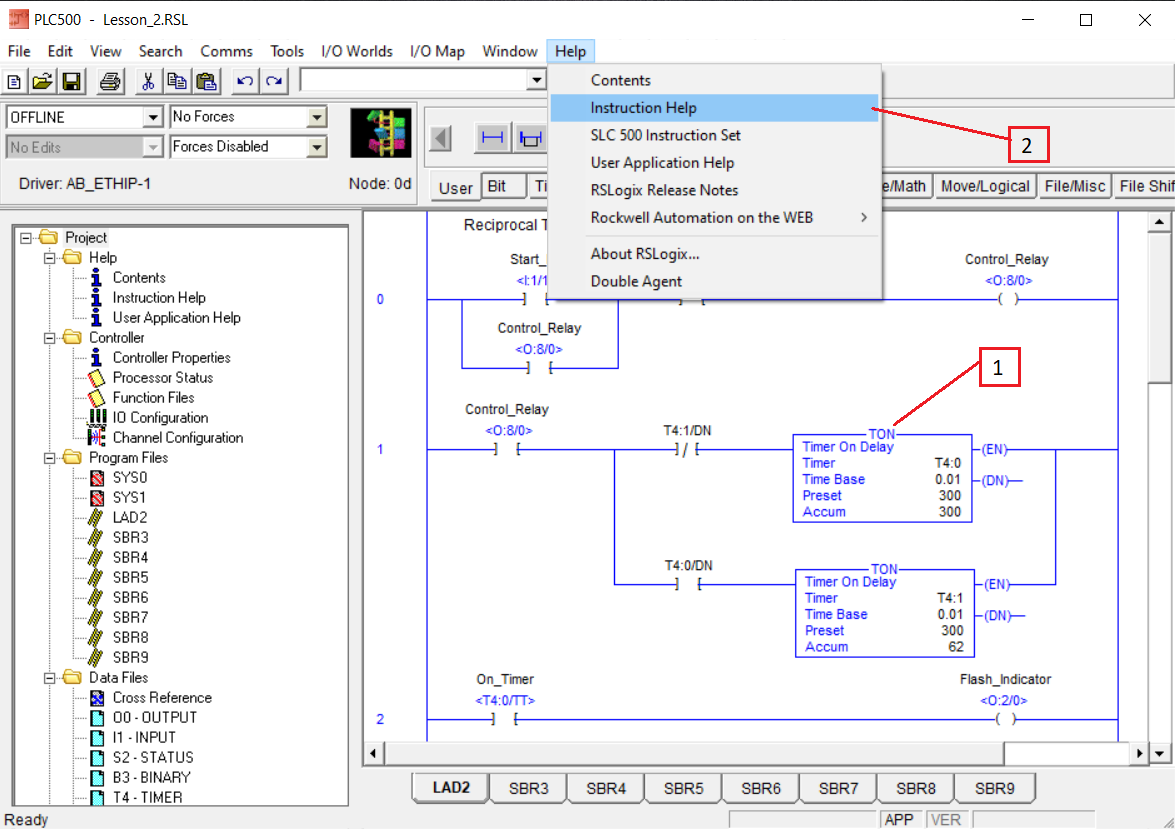
Task: Click the Paste clipboard icon
Action: [x=206, y=81]
